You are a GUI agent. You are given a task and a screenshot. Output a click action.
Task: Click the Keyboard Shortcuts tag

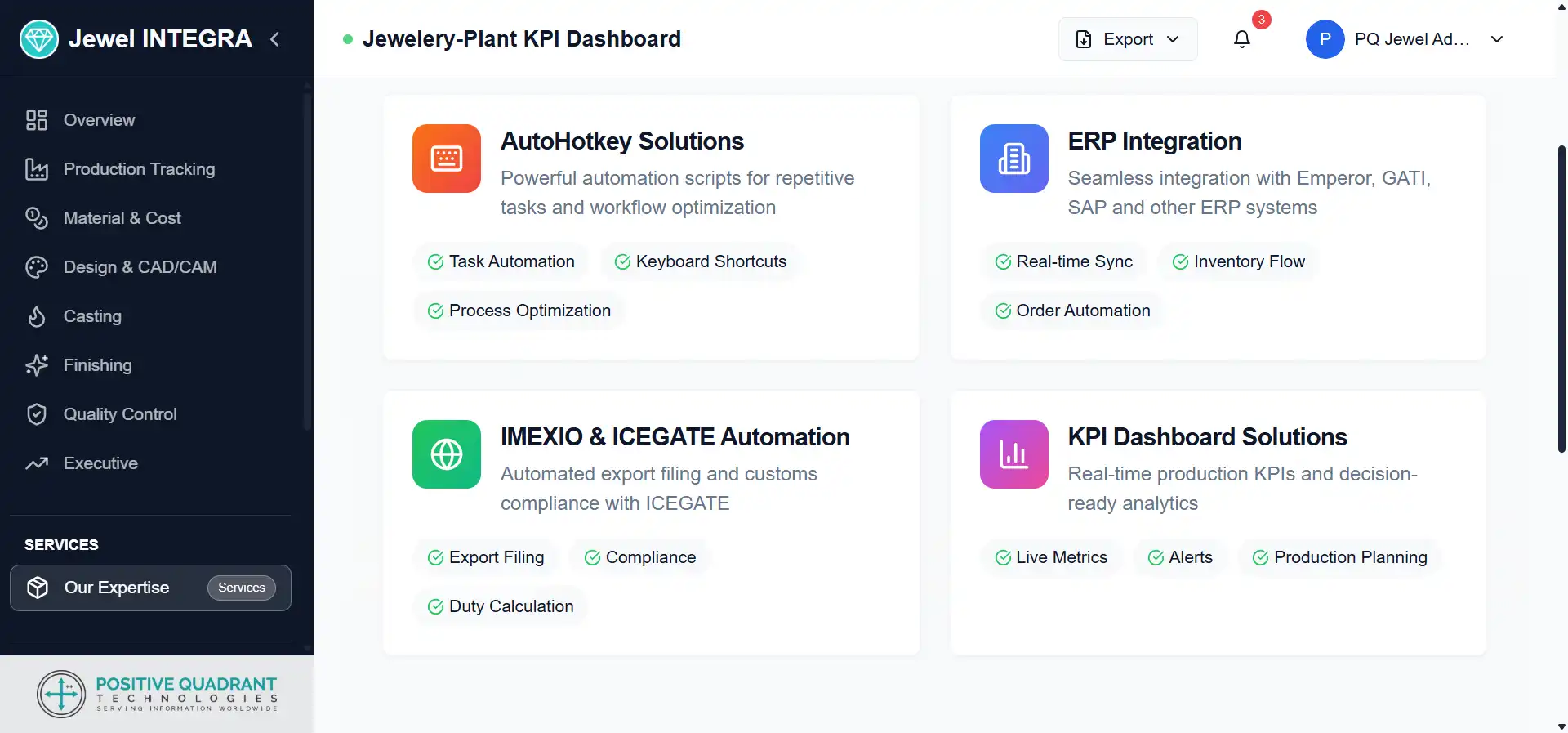pyautogui.click(x=700, y=261)
